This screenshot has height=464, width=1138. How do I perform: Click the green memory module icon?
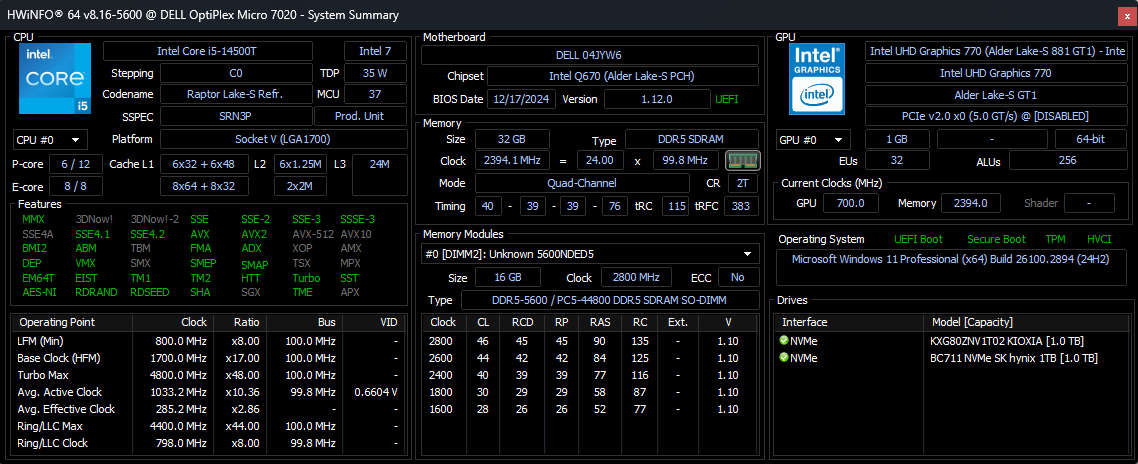tap(742, 160)
